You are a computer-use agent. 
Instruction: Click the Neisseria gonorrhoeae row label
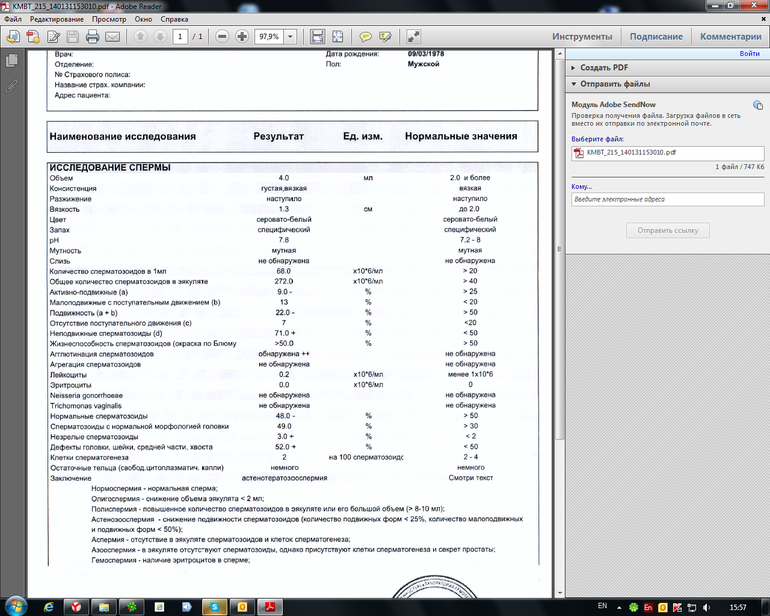86,395
